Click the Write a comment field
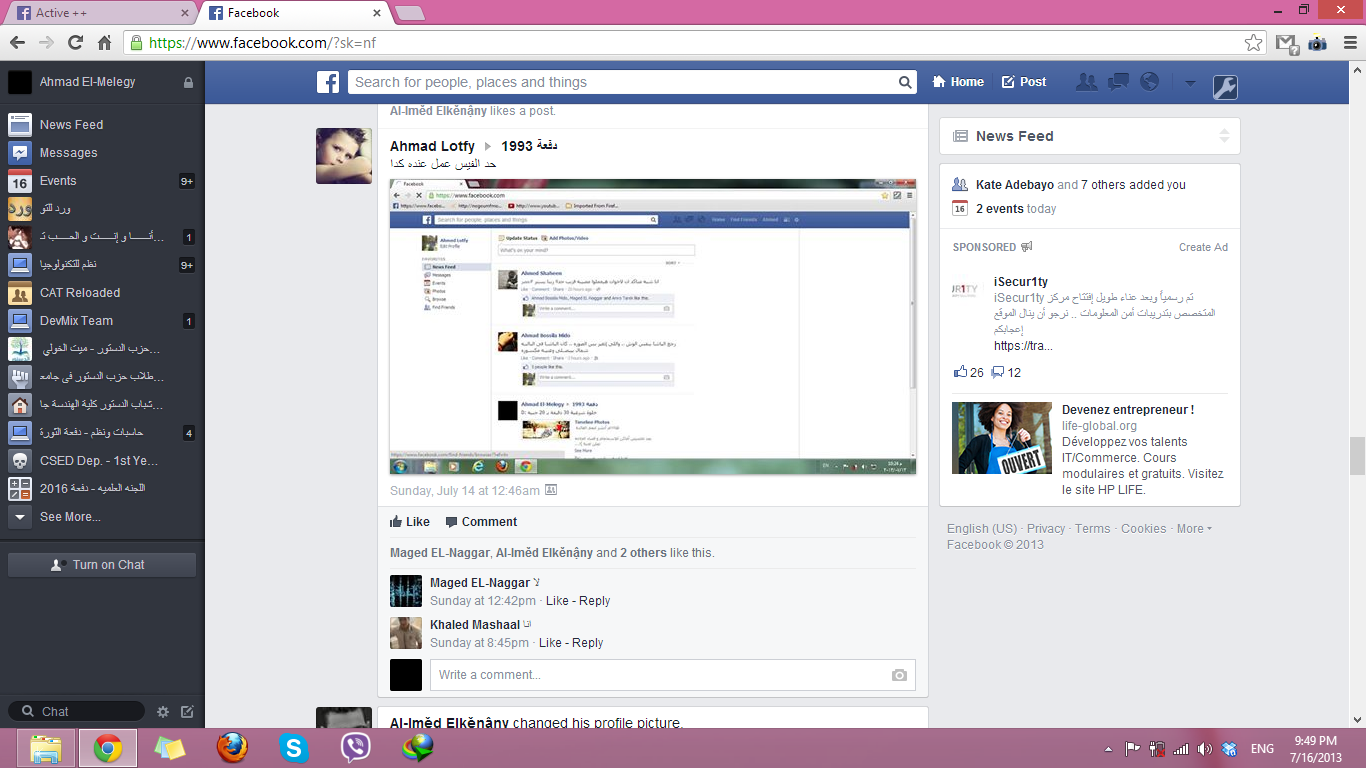Image resolution: width=1366 pixels, height=768 pixels. point(673,675)
